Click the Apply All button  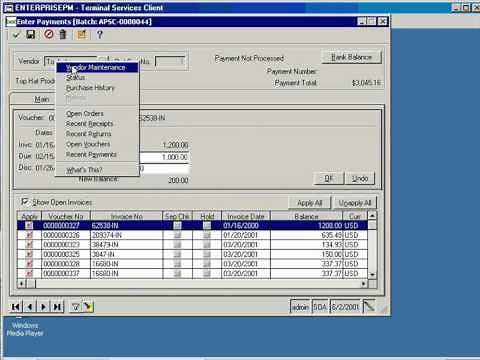click(x=309, y=203)
